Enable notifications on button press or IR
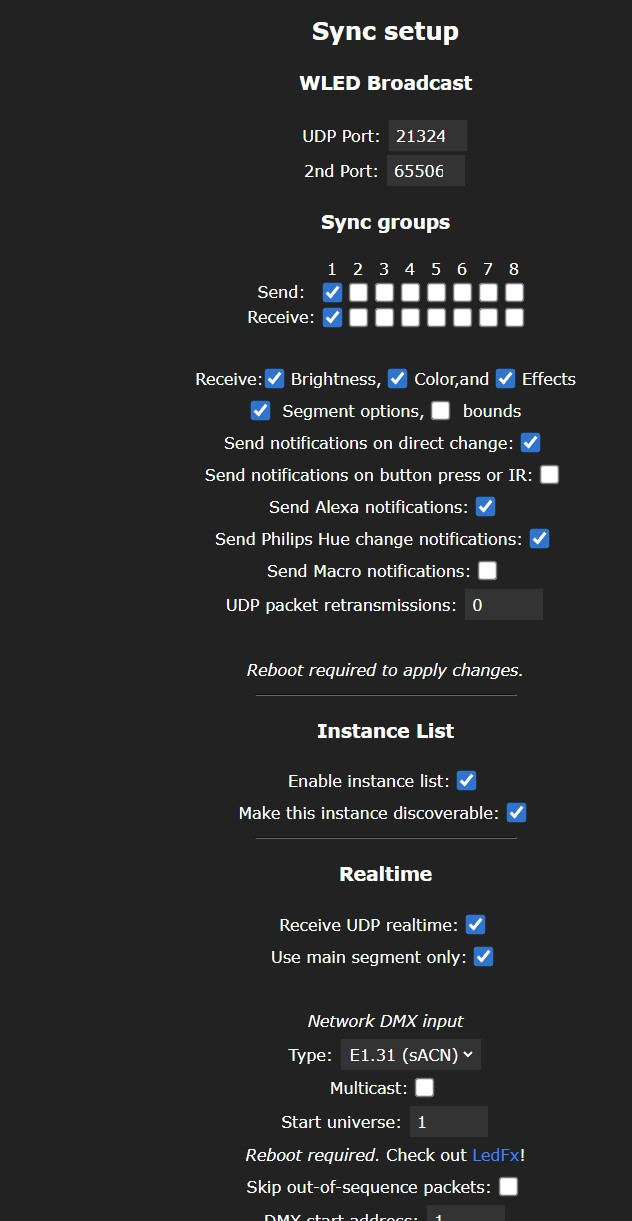Screen dimensions: 632x1221 pos(549,474)
